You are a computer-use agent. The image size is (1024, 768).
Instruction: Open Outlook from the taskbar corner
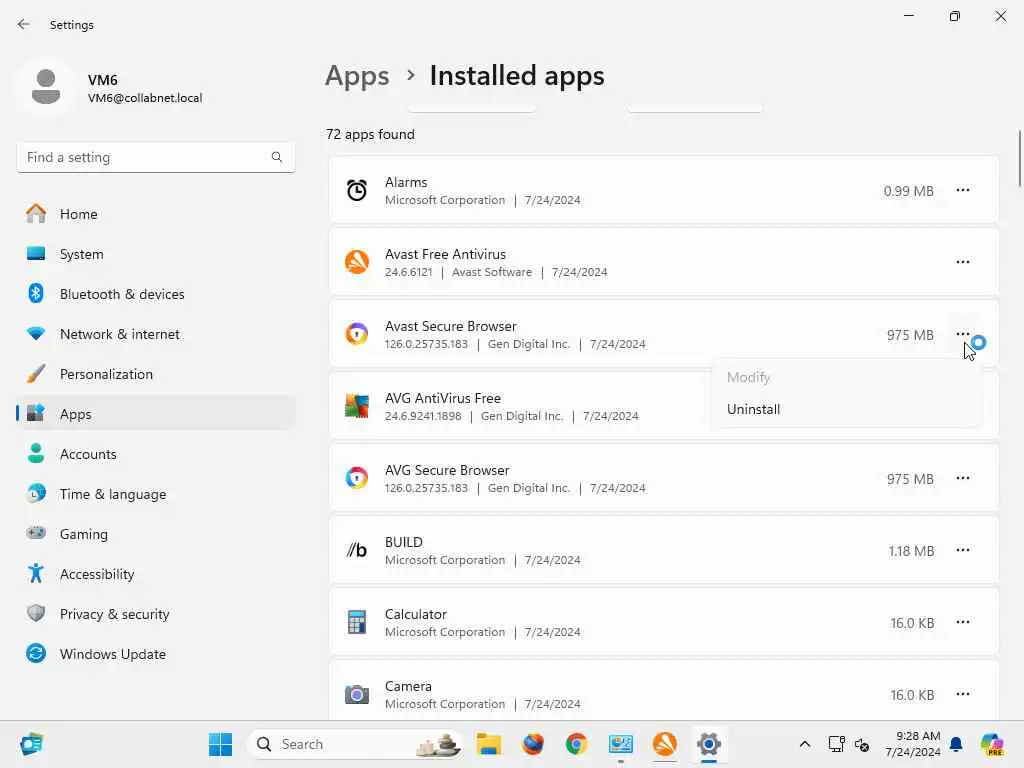(31, 744)
